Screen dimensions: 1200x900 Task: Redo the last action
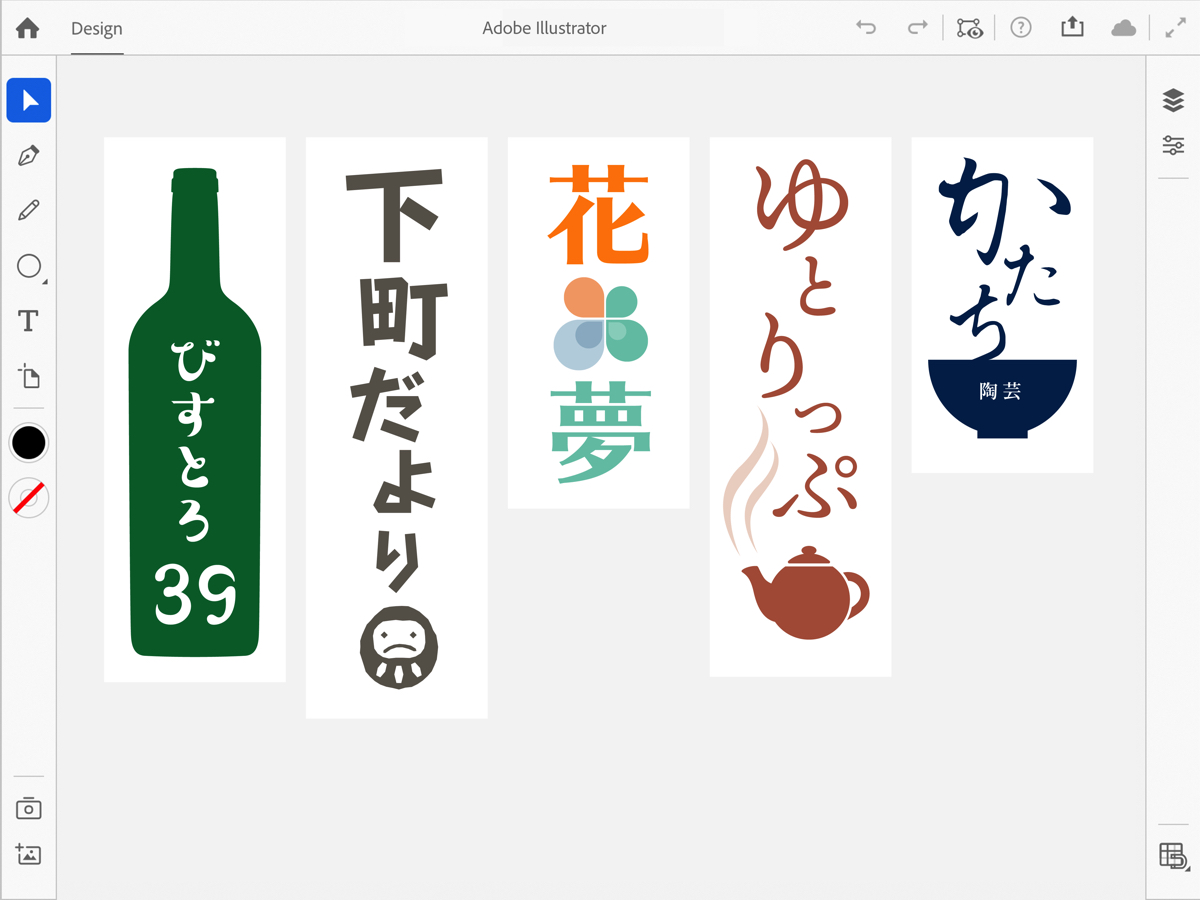tap(917, 28)
